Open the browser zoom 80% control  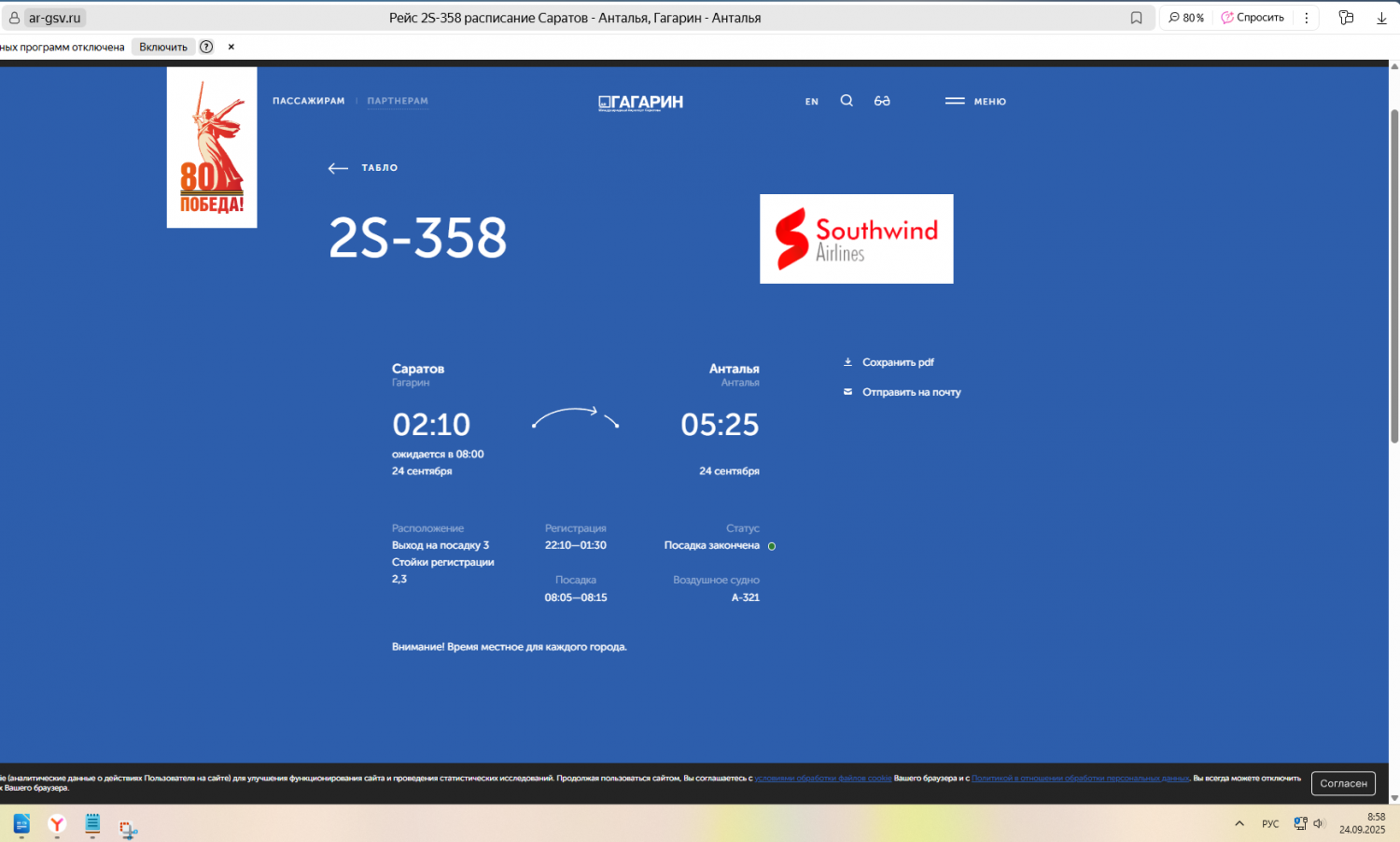1186,18
